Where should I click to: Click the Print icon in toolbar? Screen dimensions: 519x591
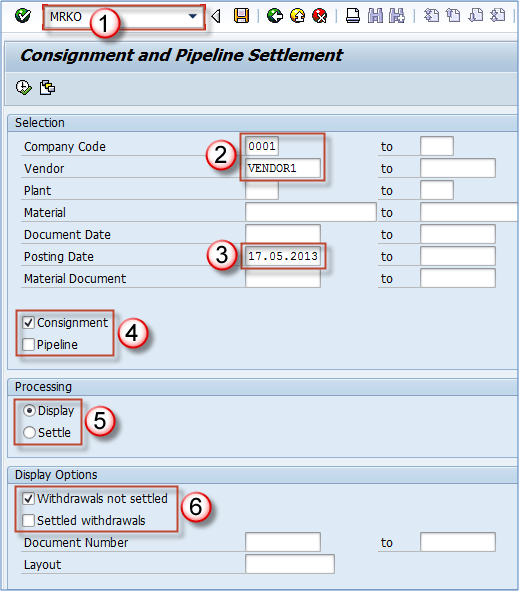pos(353,16)
